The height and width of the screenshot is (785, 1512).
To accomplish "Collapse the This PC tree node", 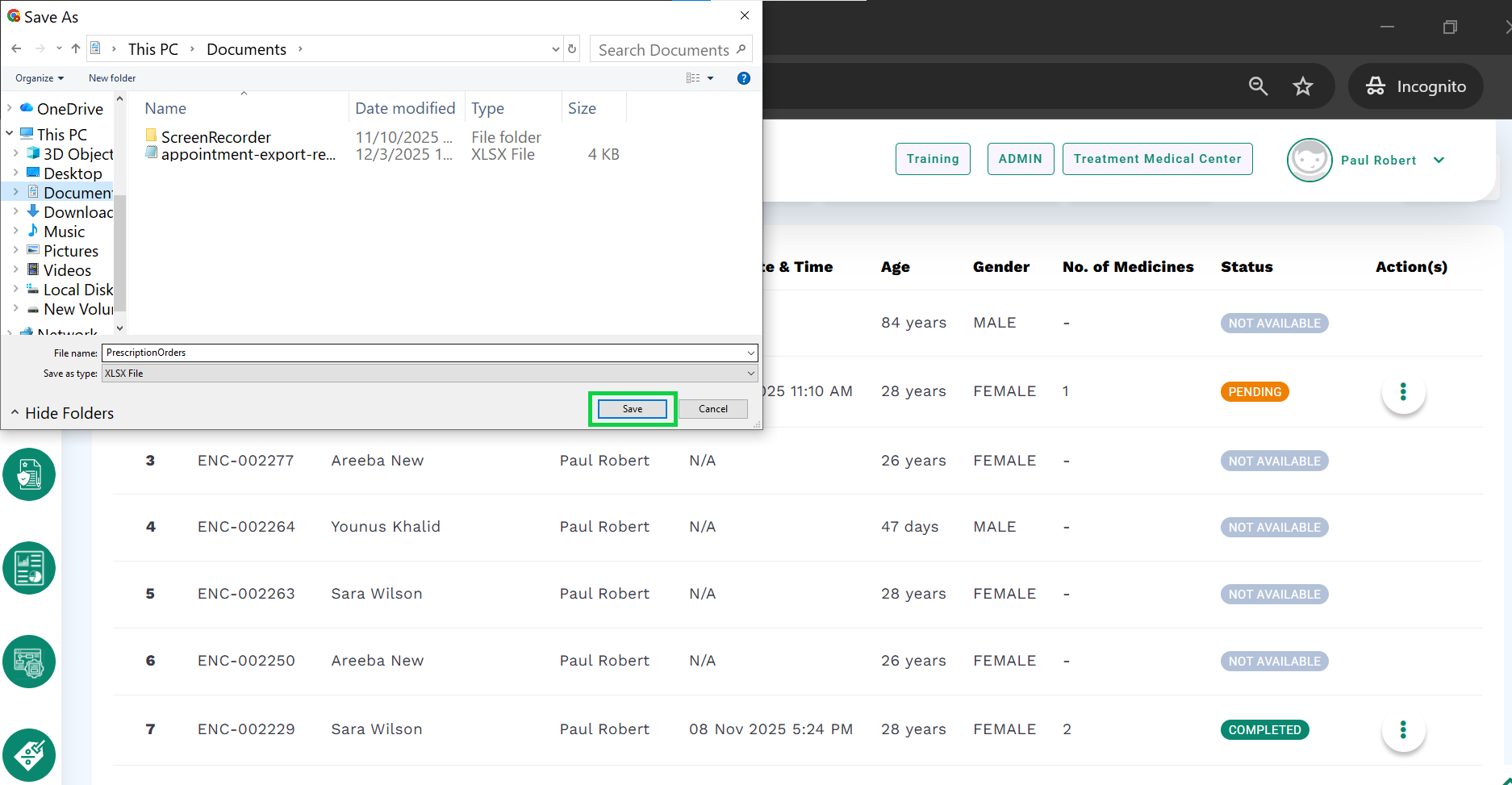I will pos(10,134).
